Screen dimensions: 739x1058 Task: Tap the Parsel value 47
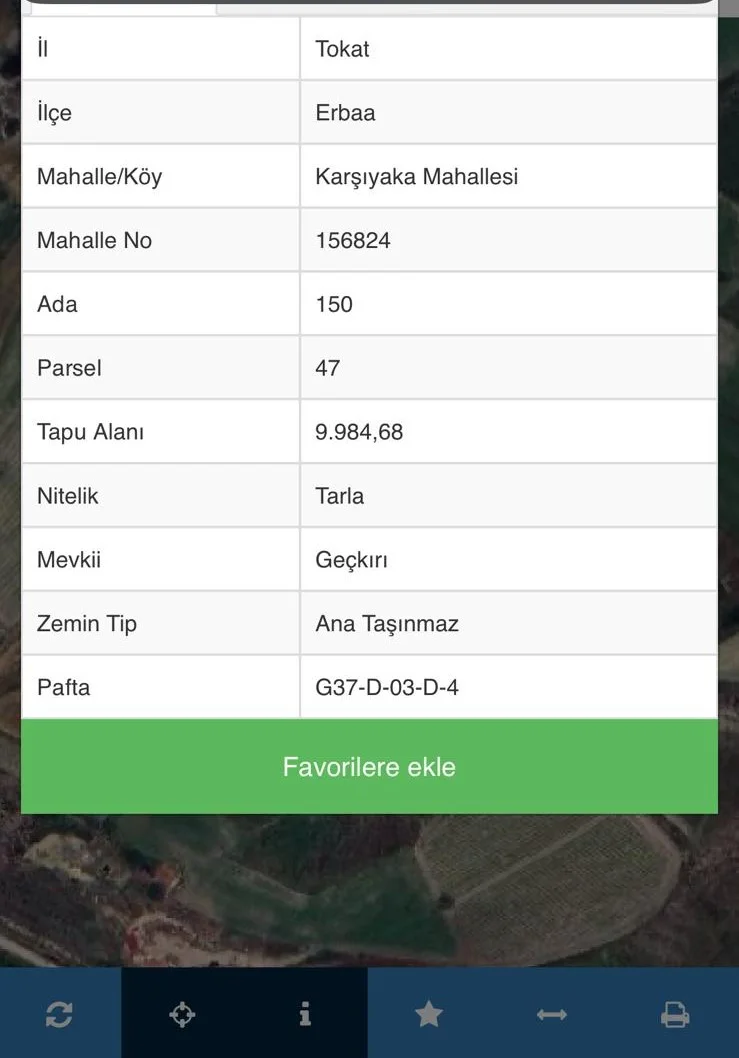328,369
